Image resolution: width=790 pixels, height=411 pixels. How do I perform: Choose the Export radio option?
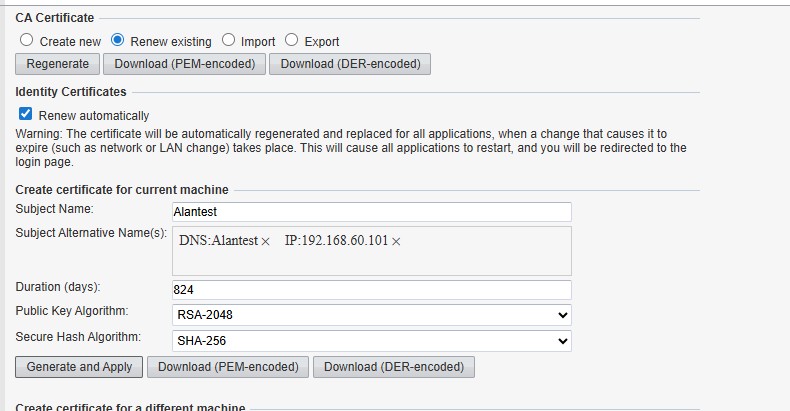(292, 41)
